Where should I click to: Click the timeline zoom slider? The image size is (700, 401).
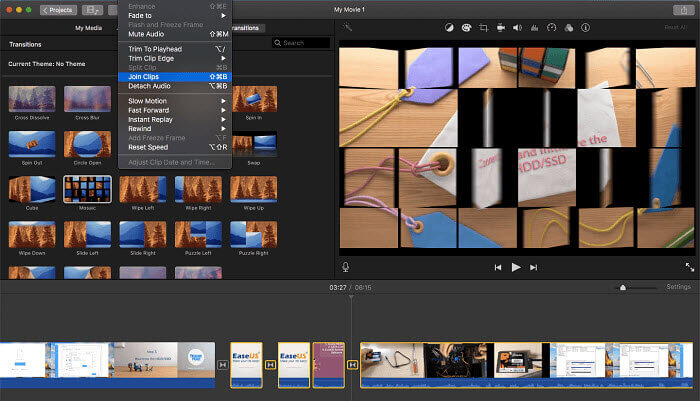623,287
